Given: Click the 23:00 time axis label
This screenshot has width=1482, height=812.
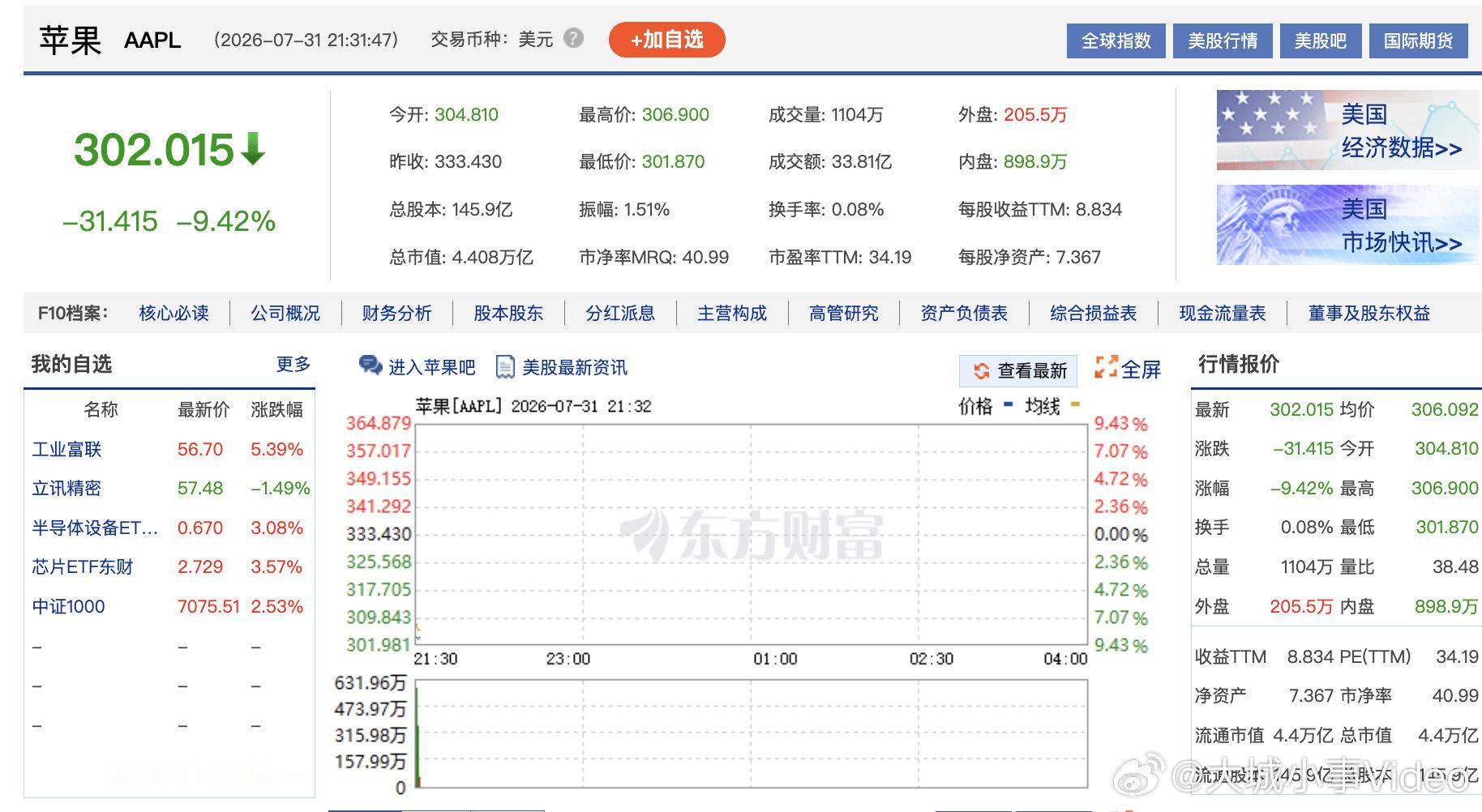Looking at the screenshot, I should coord(568,659).
